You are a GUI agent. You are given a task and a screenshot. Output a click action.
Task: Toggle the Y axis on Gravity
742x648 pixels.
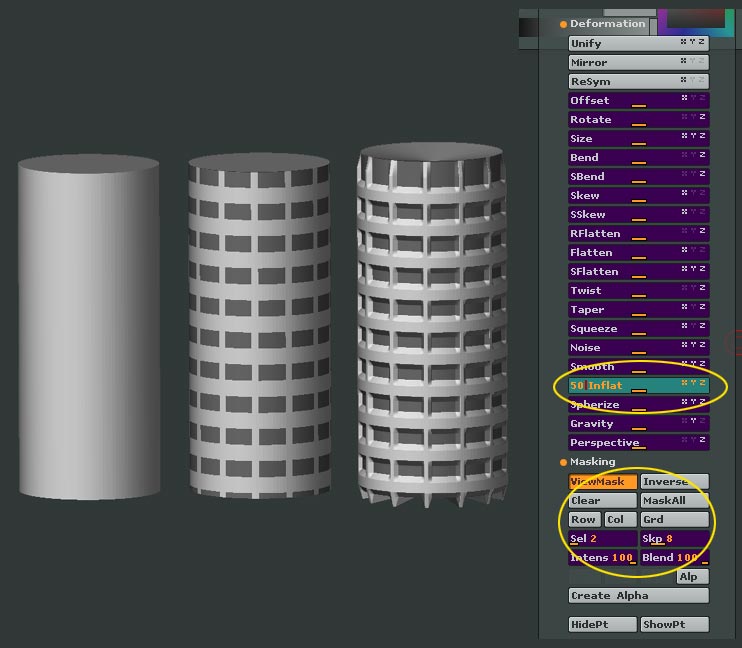(x=693, y=420)
